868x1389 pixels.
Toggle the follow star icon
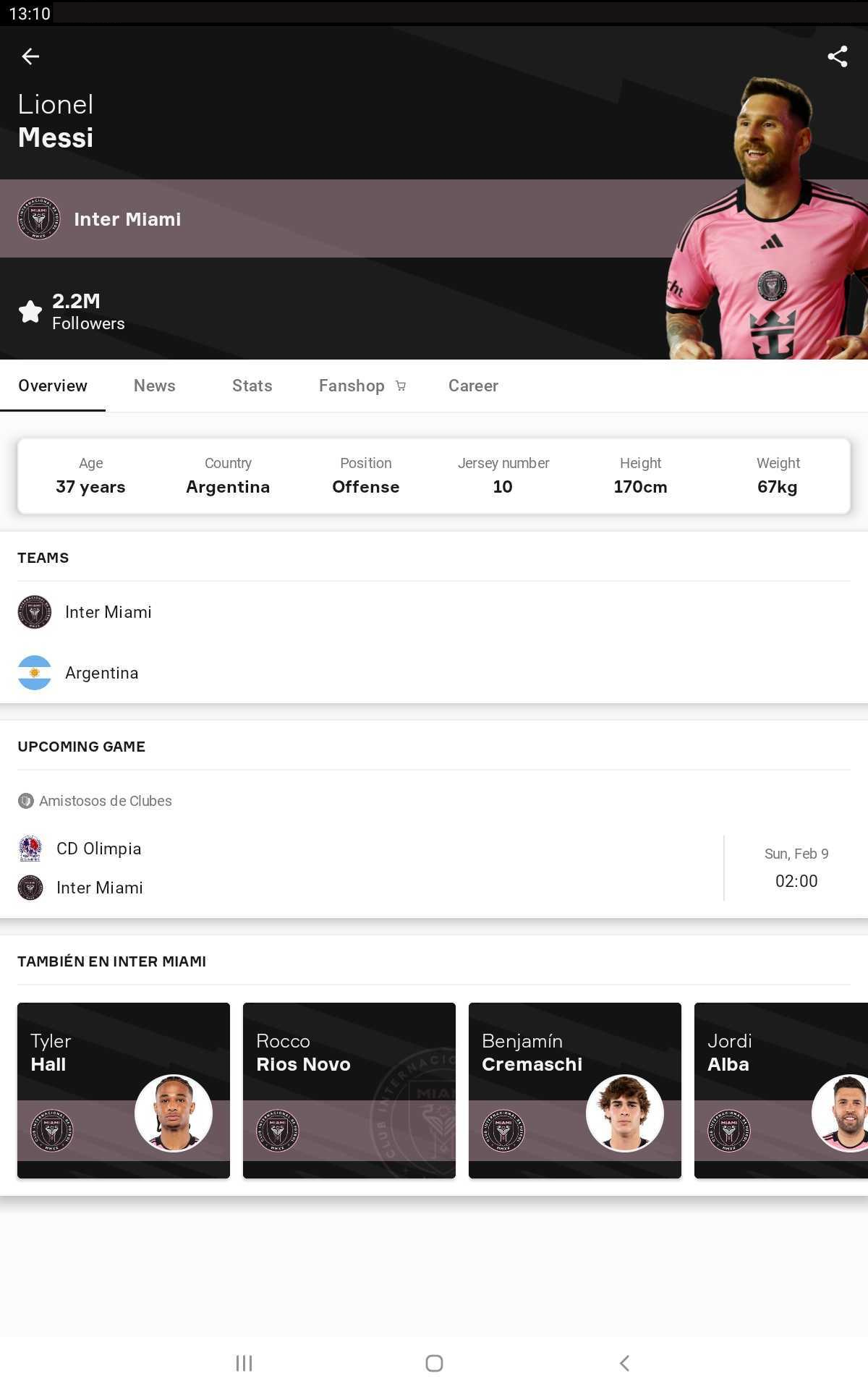click(30, 312)
